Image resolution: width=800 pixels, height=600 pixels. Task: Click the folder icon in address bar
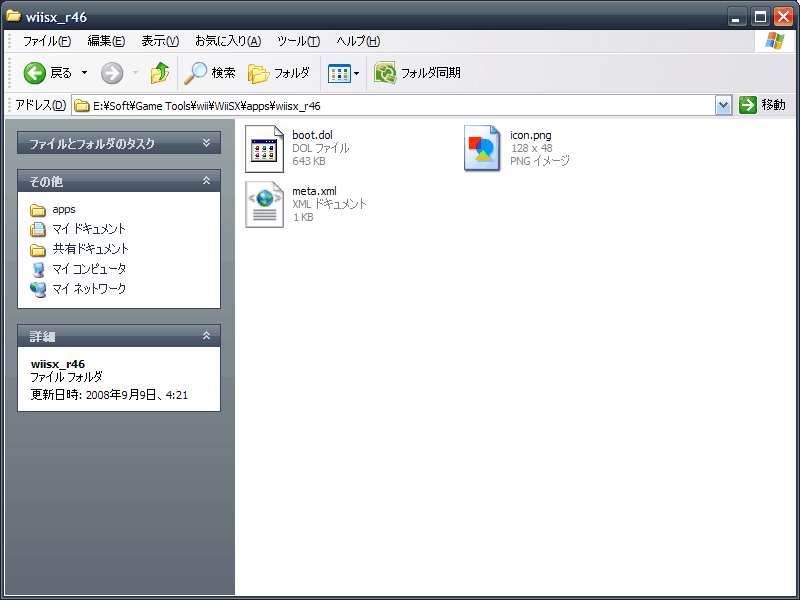tap(82, 106)
